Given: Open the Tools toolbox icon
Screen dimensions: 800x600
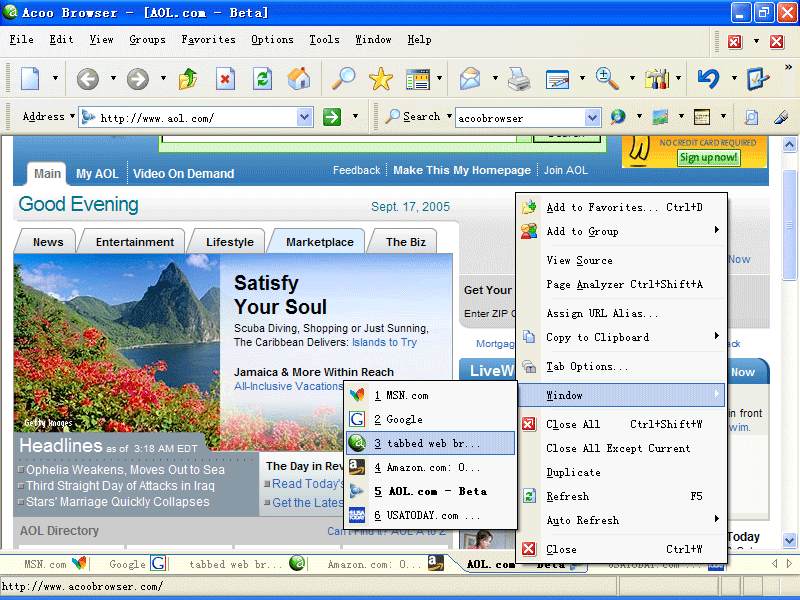Looking at the screenshot, I should coord(657,79).
